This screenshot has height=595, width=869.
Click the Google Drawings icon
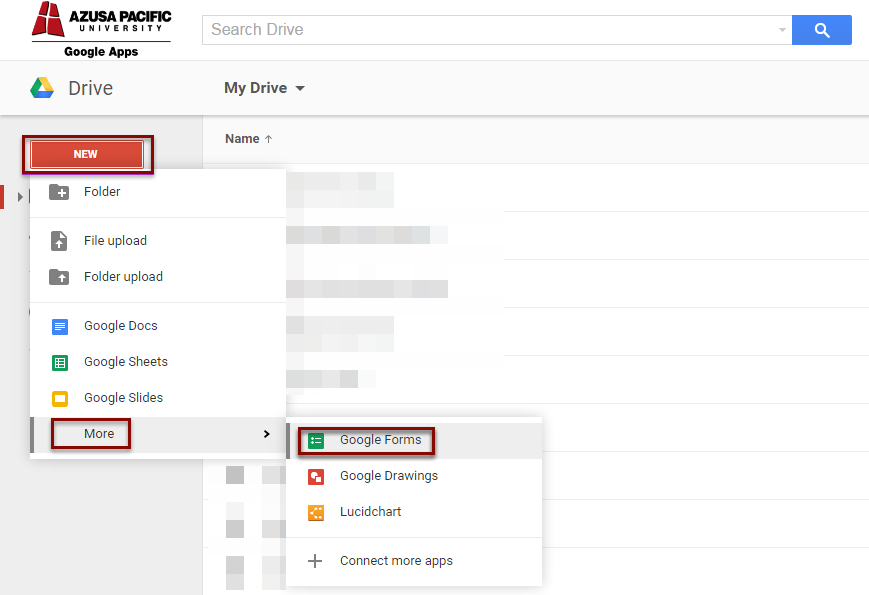[x=316, y=477]
